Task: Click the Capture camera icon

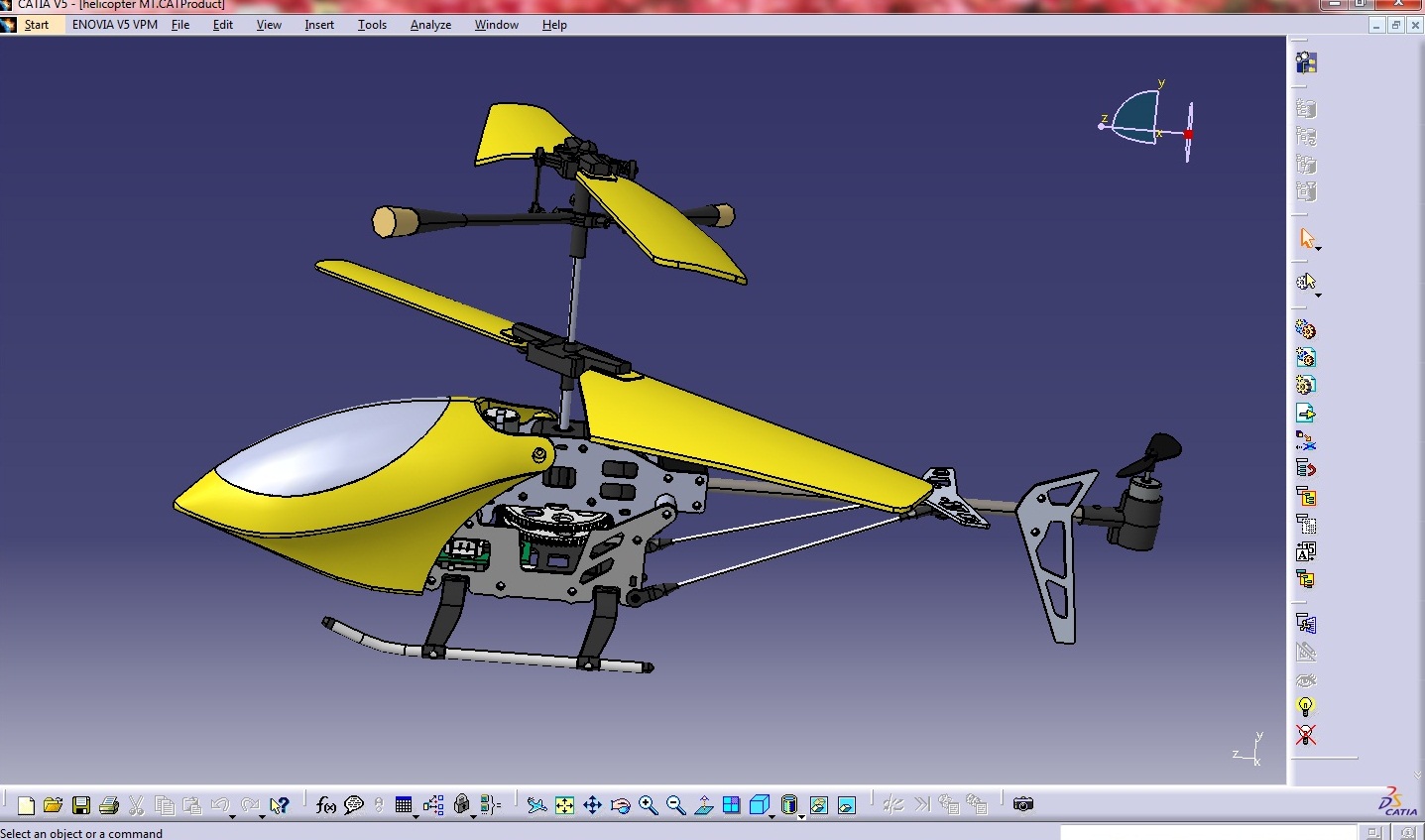Action: point(1023,804)
